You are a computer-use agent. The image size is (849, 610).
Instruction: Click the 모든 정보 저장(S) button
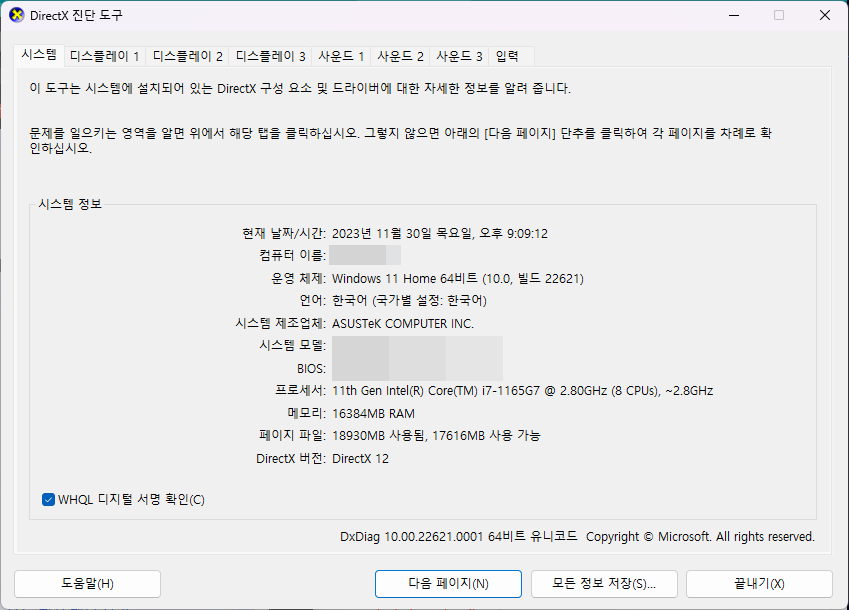click(x=604, y=584)
